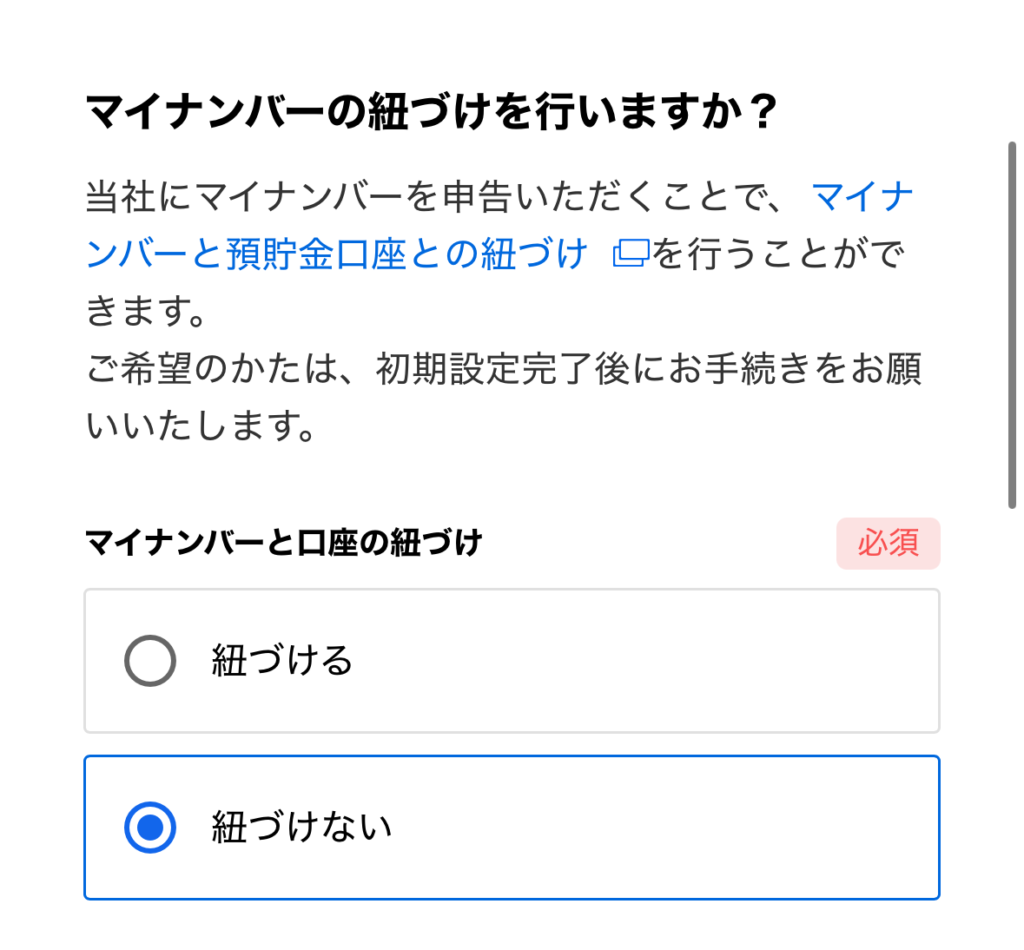The height and width of the screenshot is (950, 1024).
Task: Click the field label マイナンバーと口座の紐づけ
Action: [284, 544]
